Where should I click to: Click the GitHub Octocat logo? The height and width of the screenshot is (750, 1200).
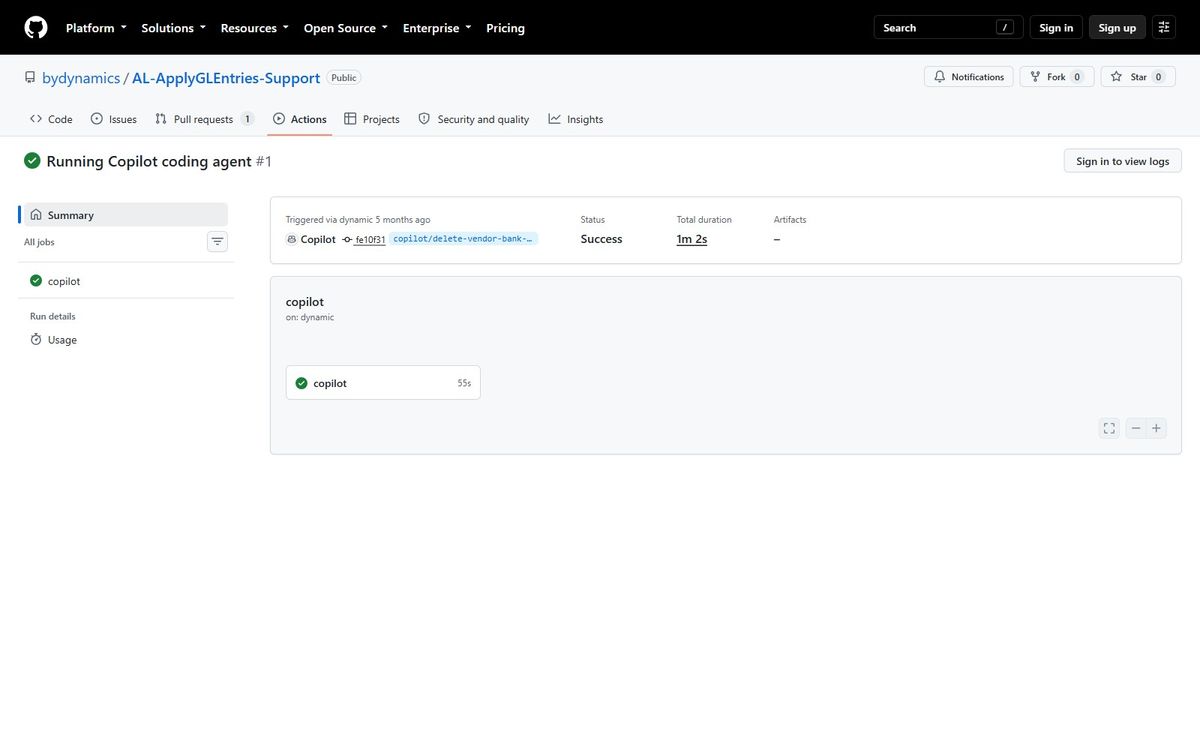pos(36,28)
